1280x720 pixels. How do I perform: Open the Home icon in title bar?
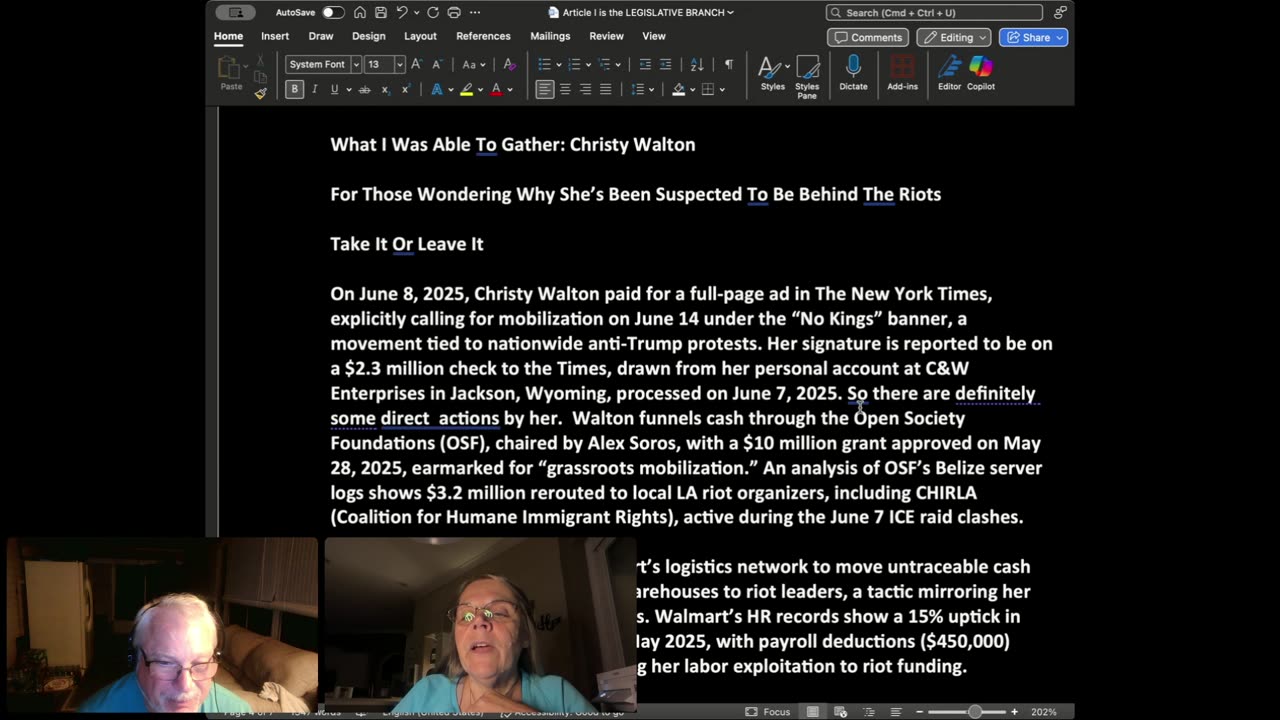pyautogui.click(x=360, y=12)
